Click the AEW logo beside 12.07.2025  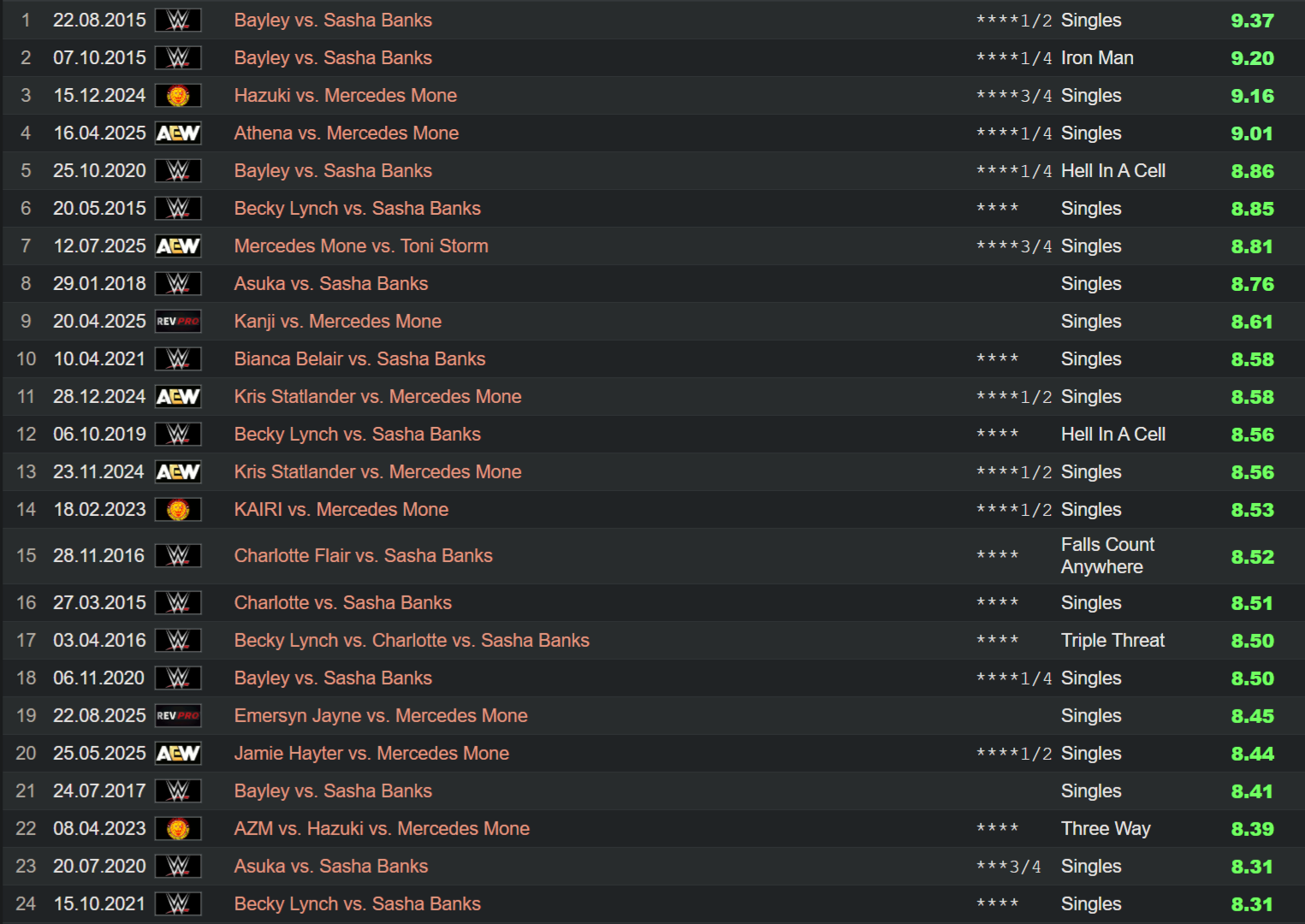(178, 246)
